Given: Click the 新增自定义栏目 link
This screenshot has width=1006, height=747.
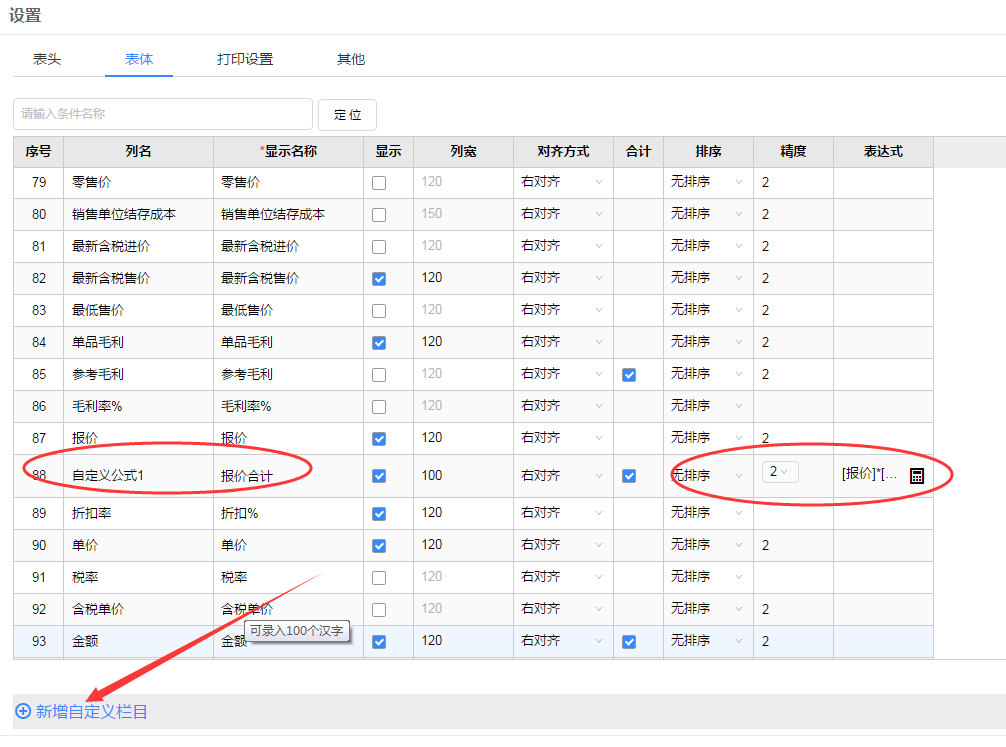Looking at the screenshot, I should point(91,711).
